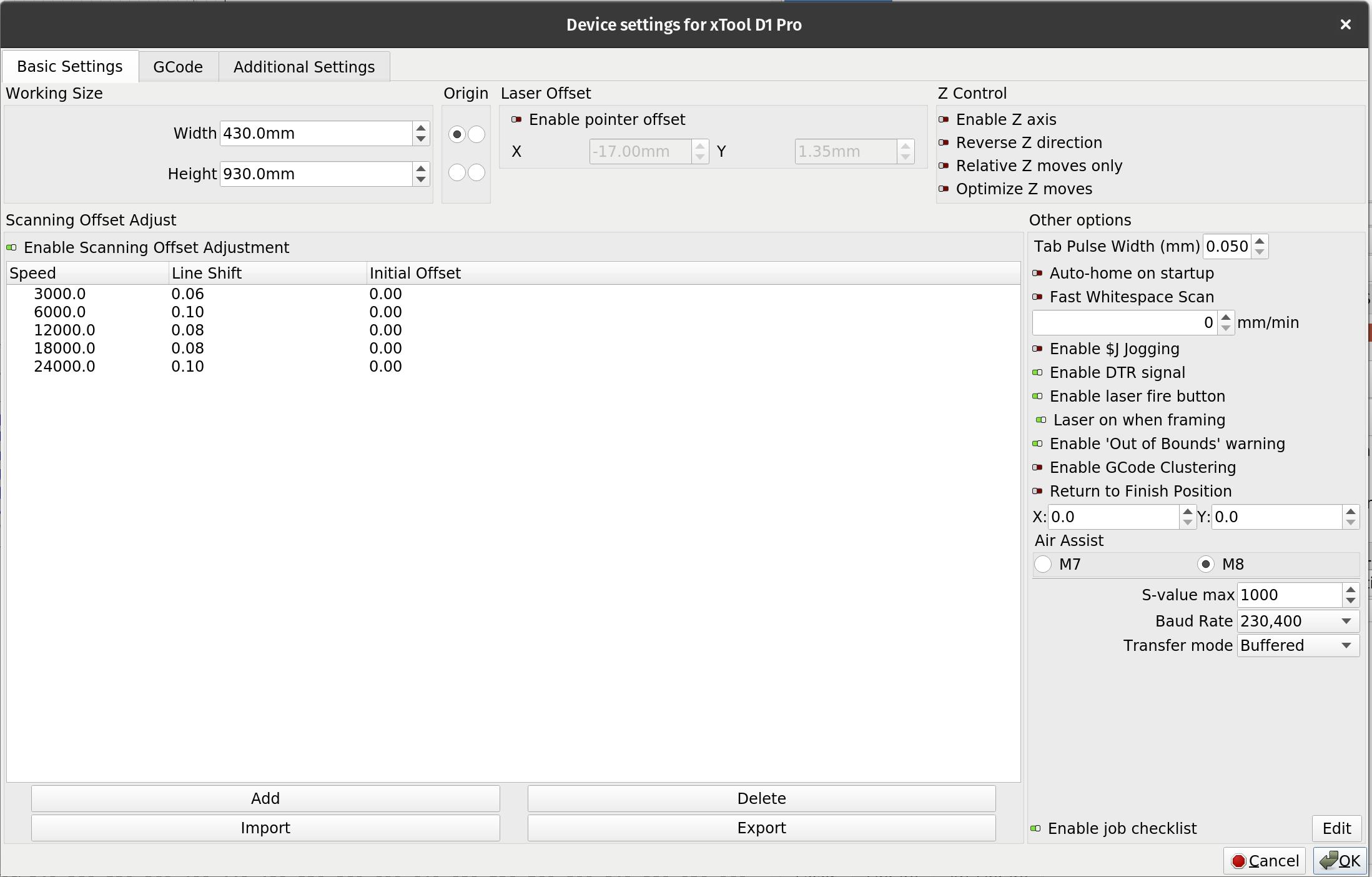
Task: Click the Speed column header
Action: pos(87,274)
